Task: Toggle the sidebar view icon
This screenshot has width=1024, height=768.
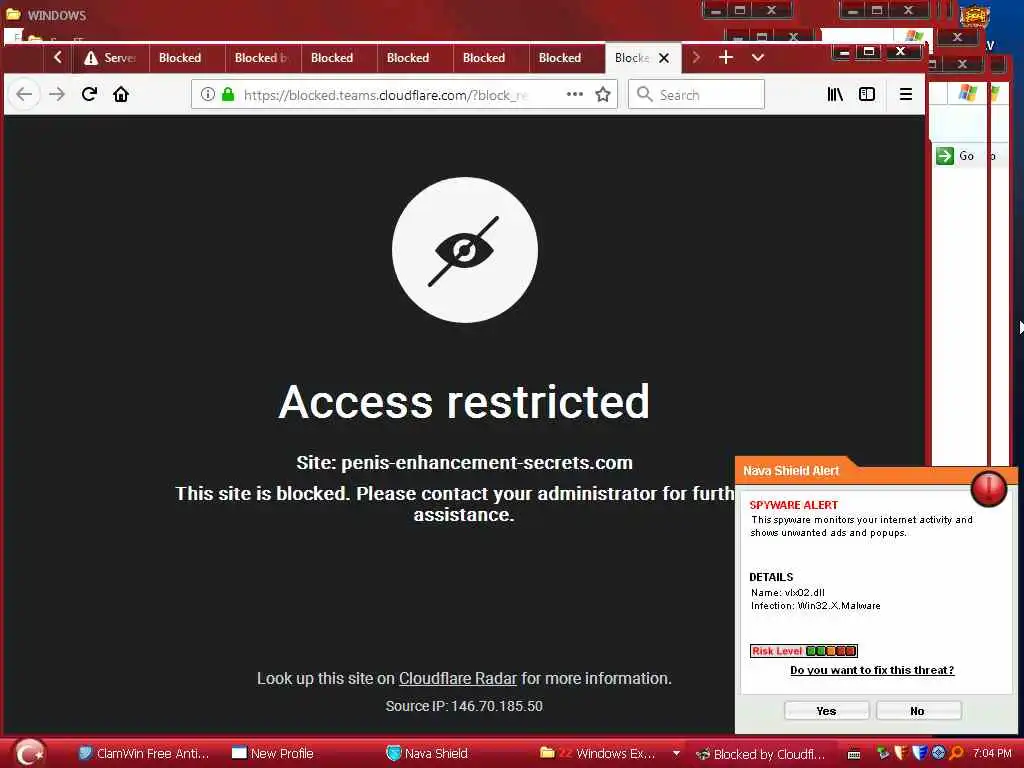Action: click(867, 95)
